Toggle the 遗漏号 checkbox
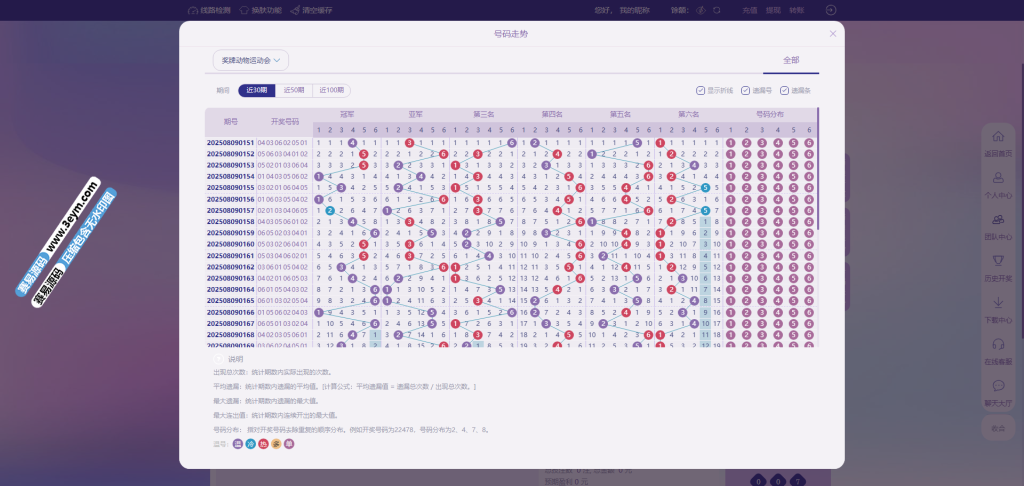Viewport: 1024px width, 486px height. (745, 90)
